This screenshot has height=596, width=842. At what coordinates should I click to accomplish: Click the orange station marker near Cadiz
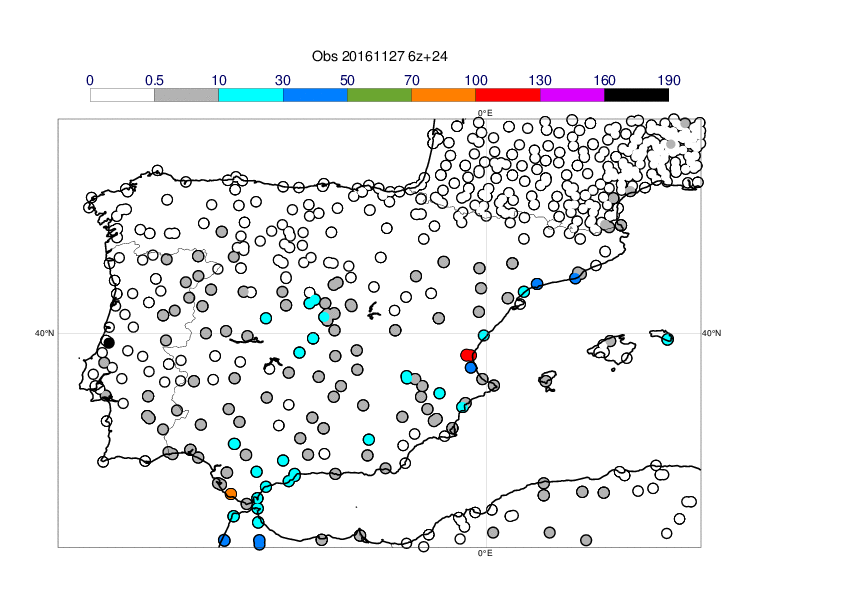click(x=231, y=493)
